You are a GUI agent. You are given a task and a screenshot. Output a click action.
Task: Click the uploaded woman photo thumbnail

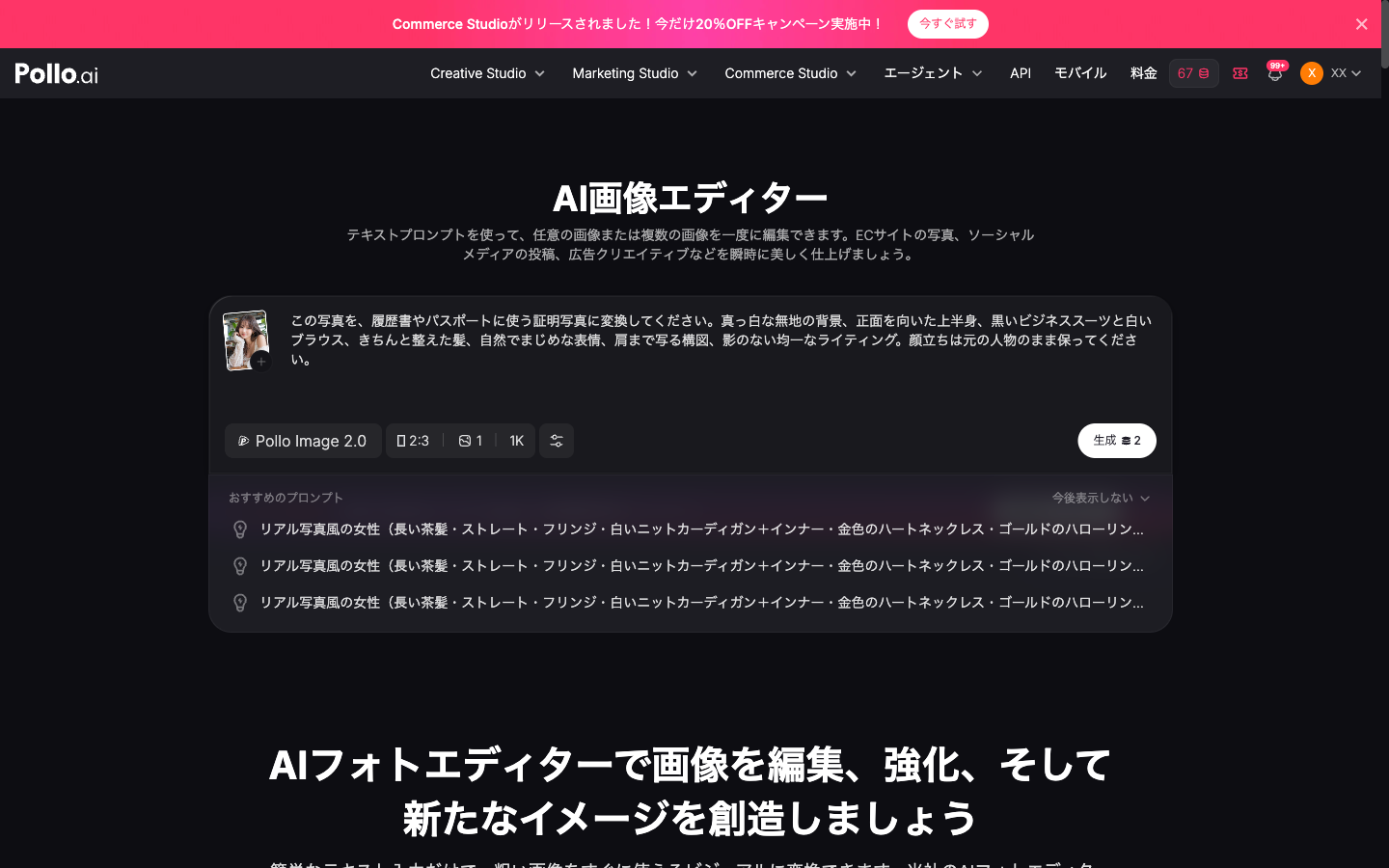pos(246,339)
